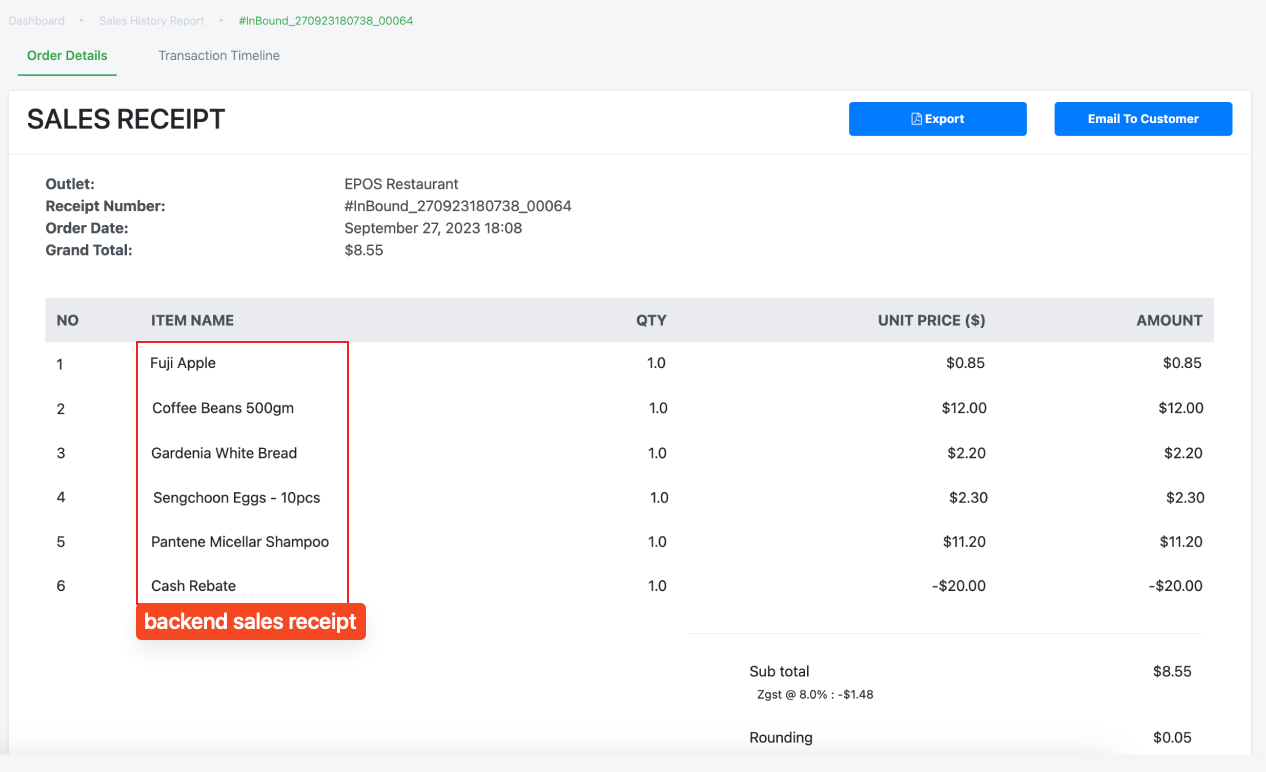Go to Dashboard breadcrumb
The image size is (1266, 772).
37,20
